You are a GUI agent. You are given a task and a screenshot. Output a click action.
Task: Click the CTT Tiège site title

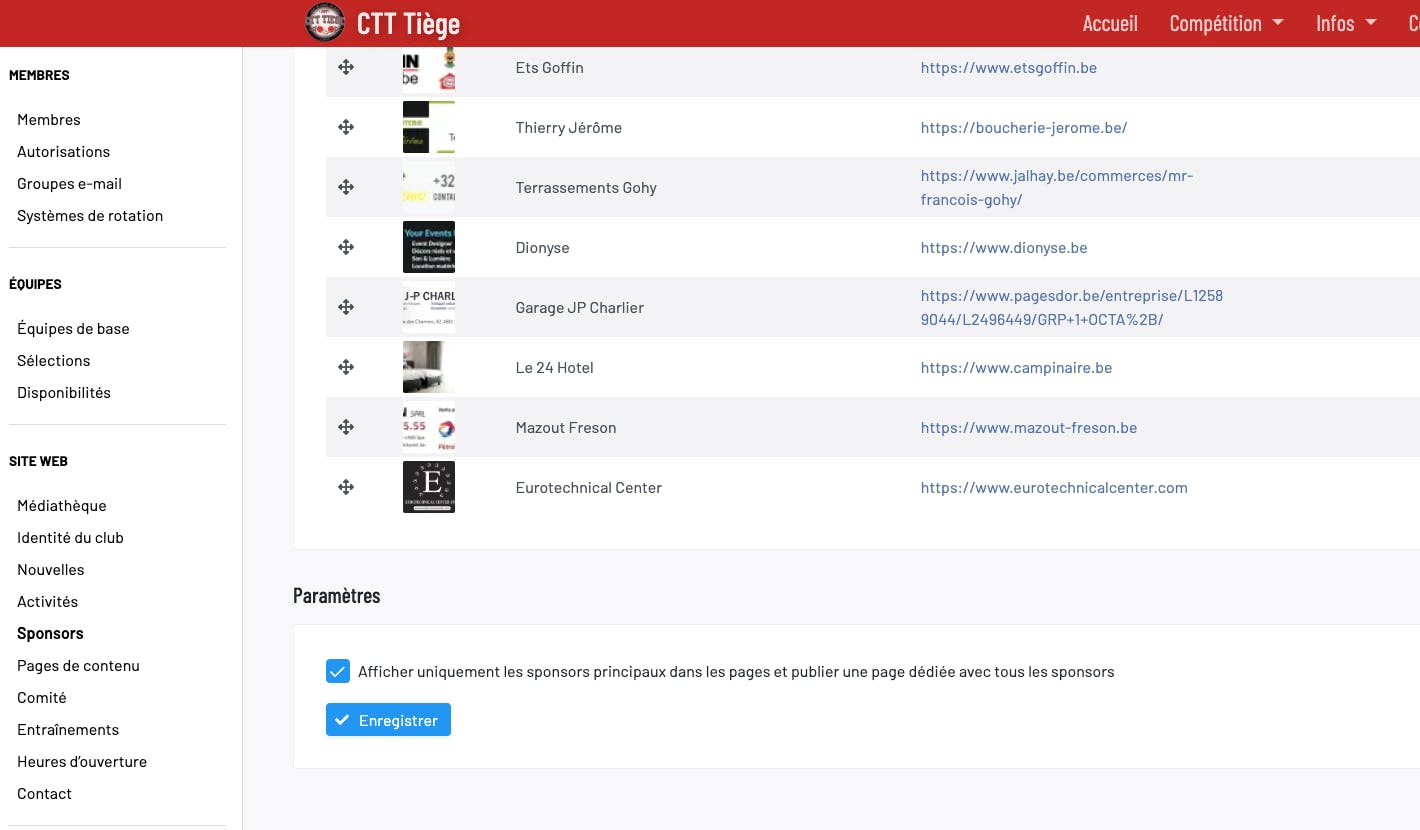pyautogui.click(x=408, y=23)
